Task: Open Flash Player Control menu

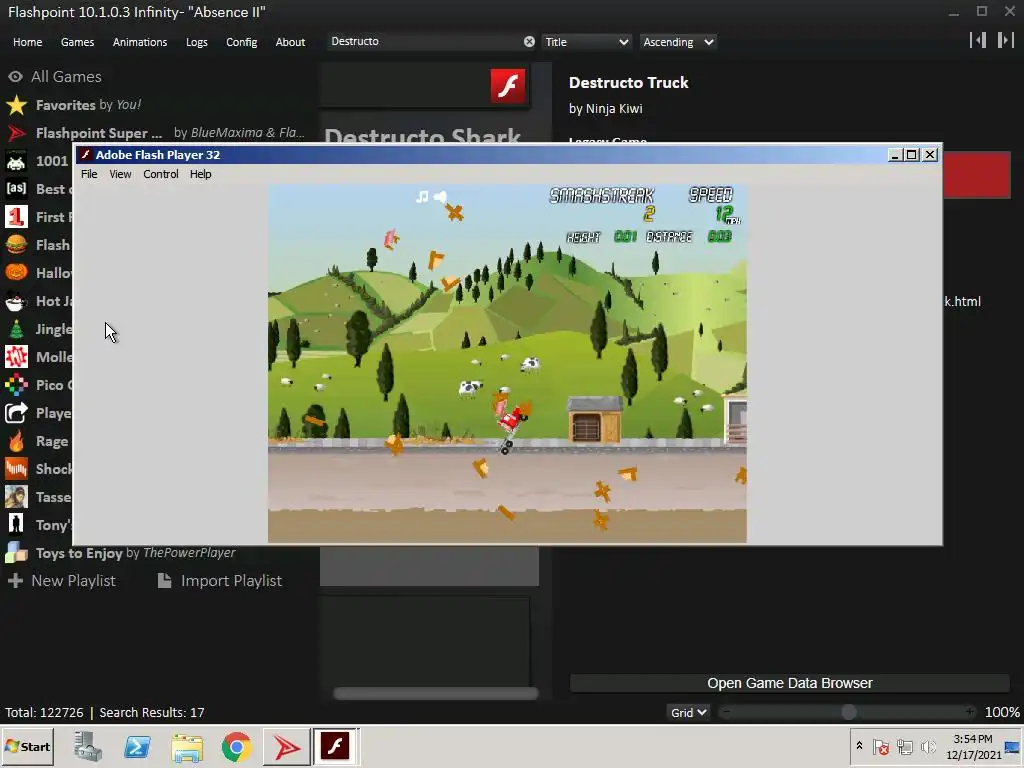Action: tap(161, 174)
